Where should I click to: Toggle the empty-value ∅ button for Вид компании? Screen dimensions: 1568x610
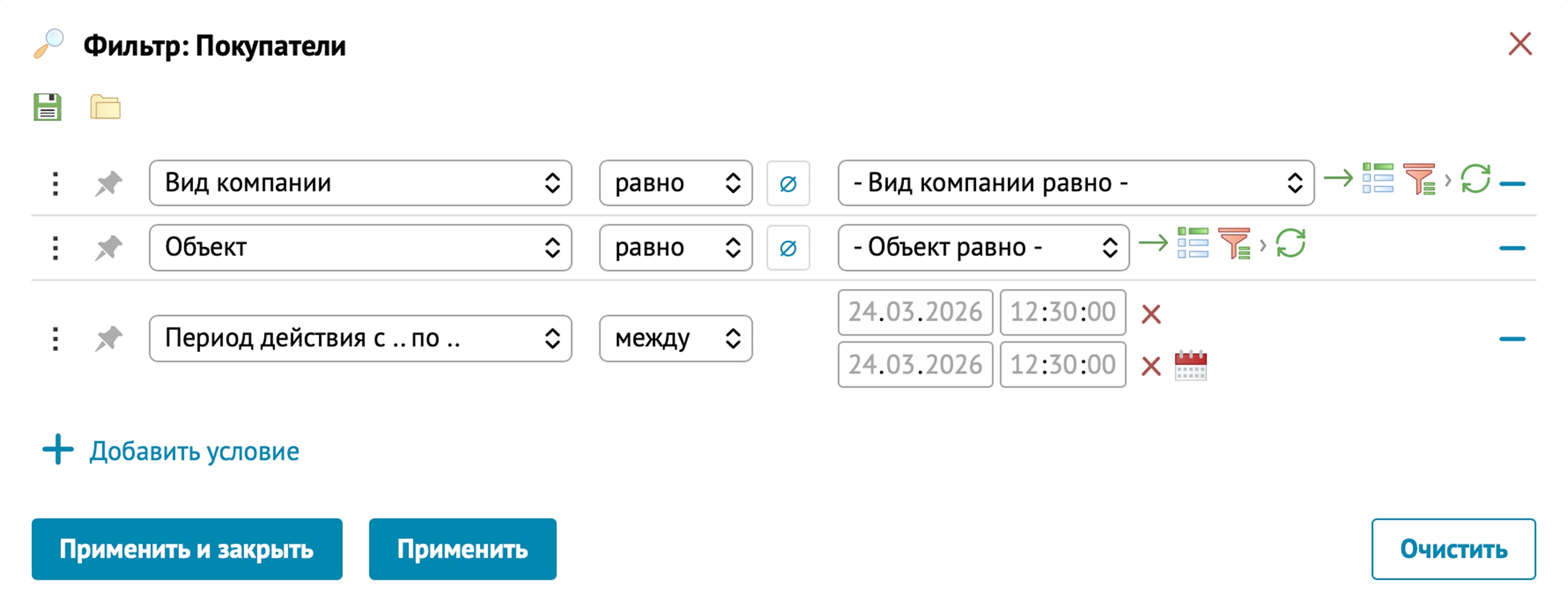(x=788, y=183)
